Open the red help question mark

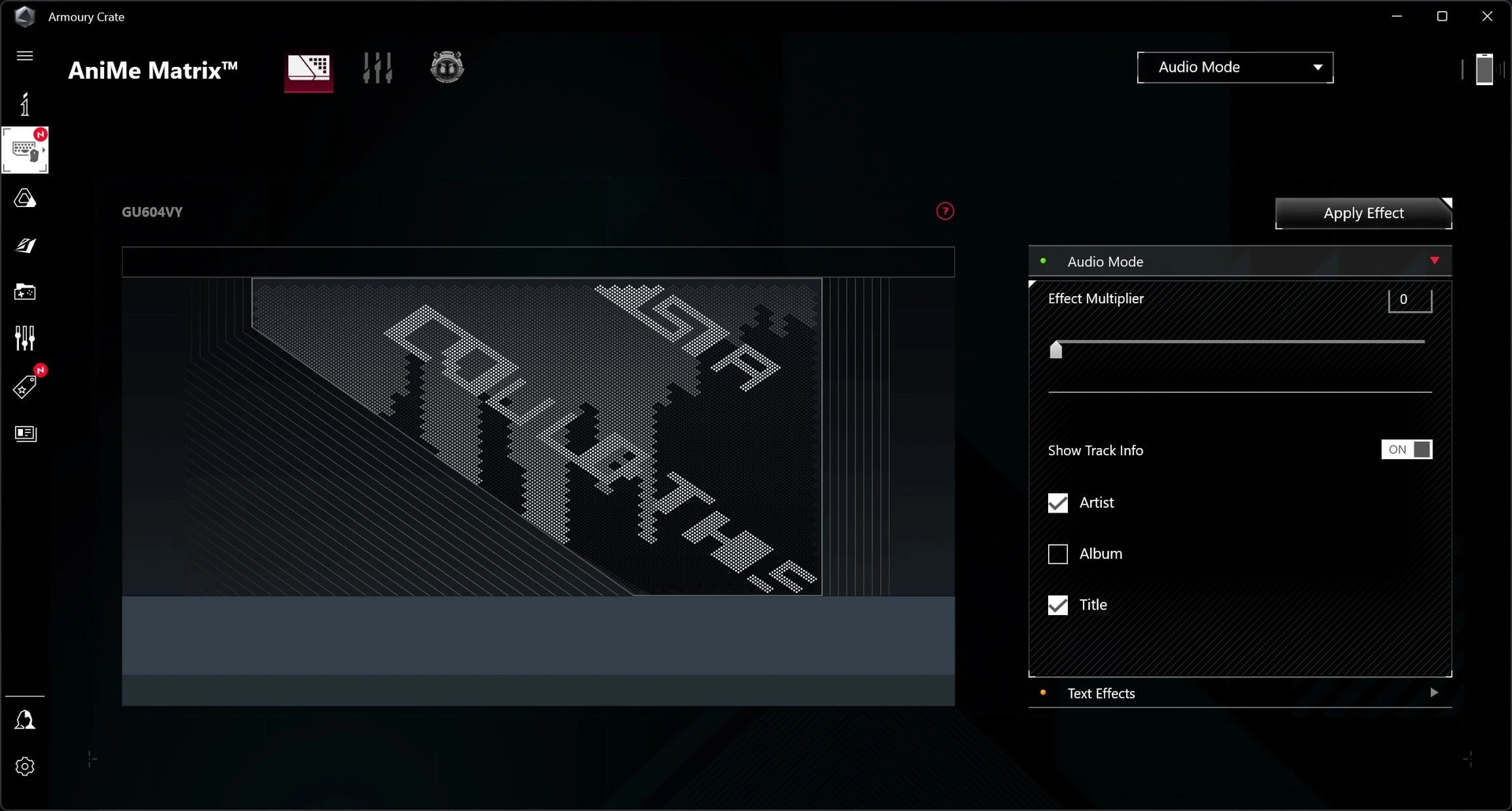coord(945,211)
